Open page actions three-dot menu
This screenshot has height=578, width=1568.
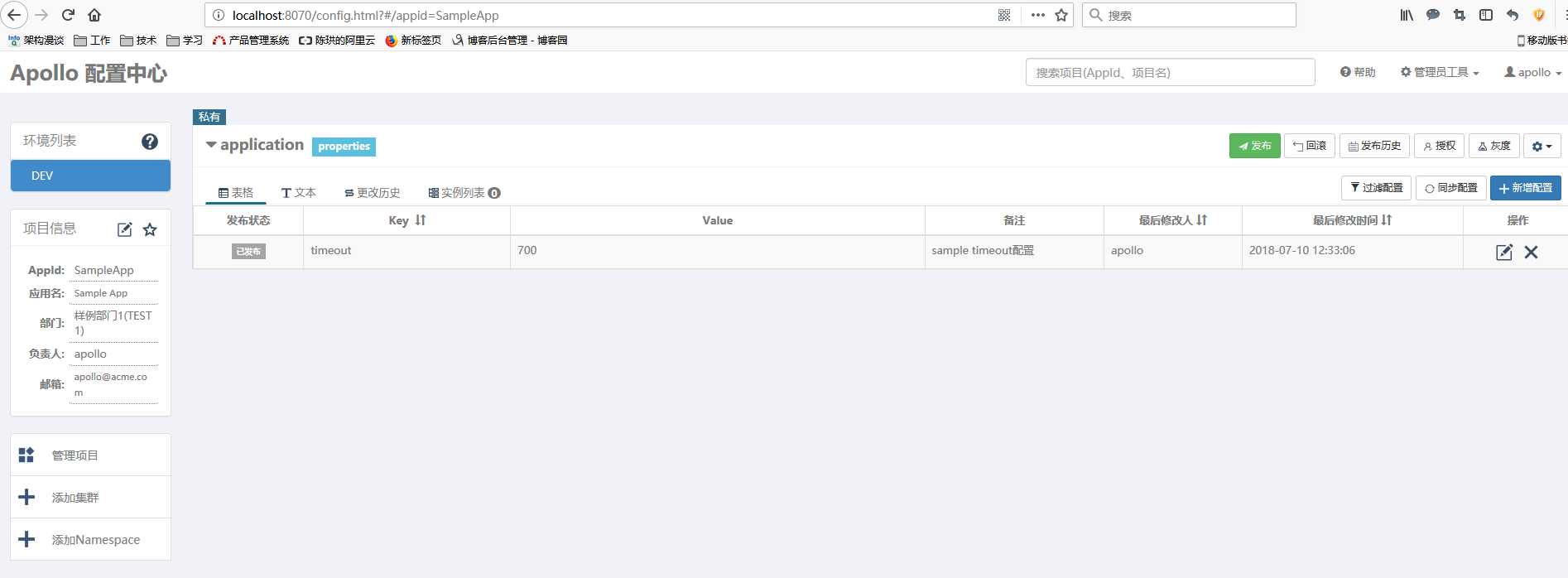pyautogui.click(x=1038, y=15)
